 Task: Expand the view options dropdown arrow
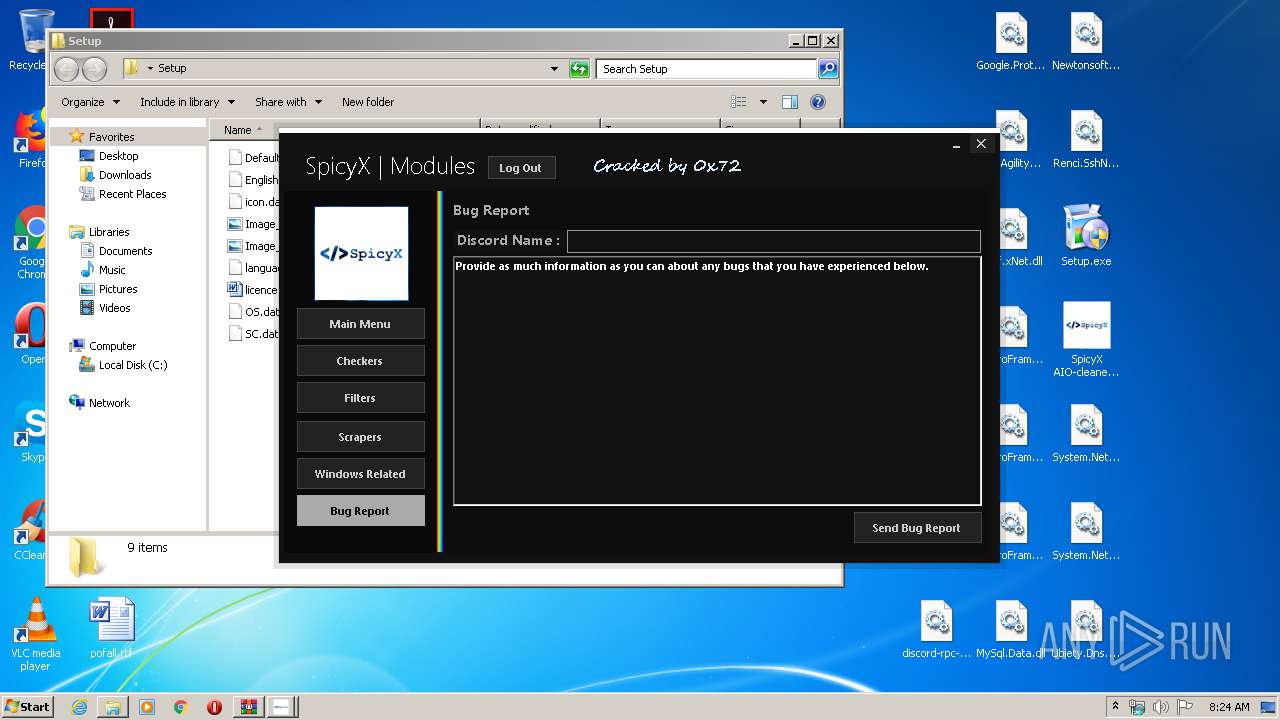tap(763, 102)
